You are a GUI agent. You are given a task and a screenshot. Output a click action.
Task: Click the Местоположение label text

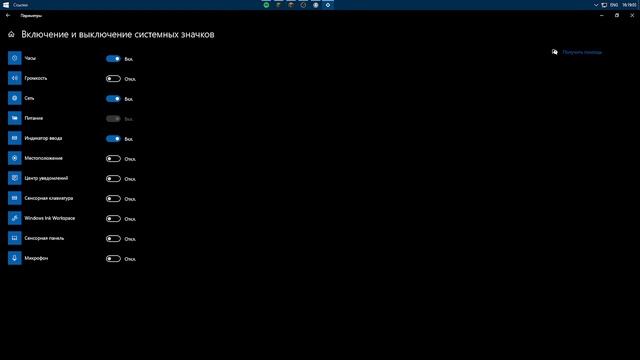pyautogui.click(x=44, y=158)
